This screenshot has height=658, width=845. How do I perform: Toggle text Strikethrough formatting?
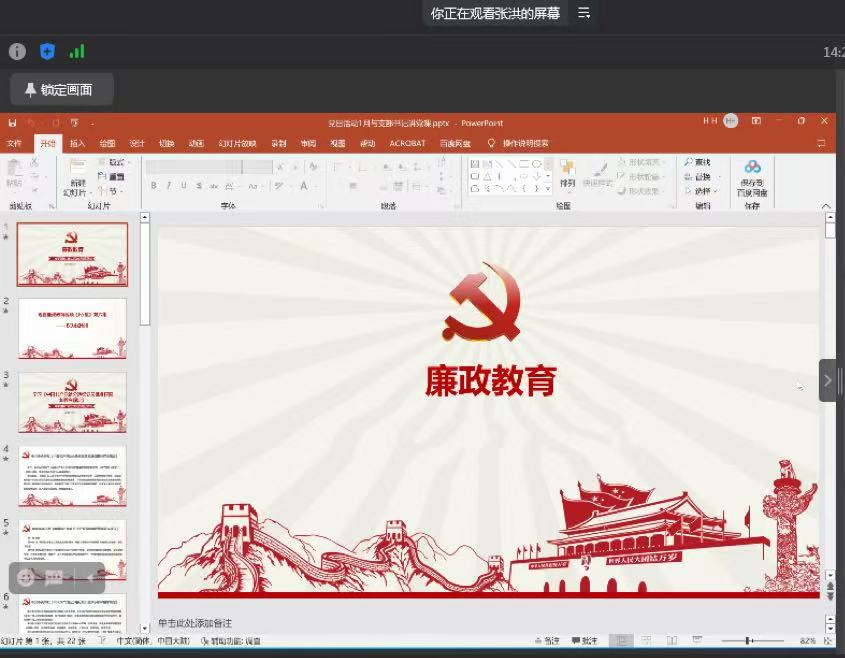pyautogui.click(x=199, y=186)
